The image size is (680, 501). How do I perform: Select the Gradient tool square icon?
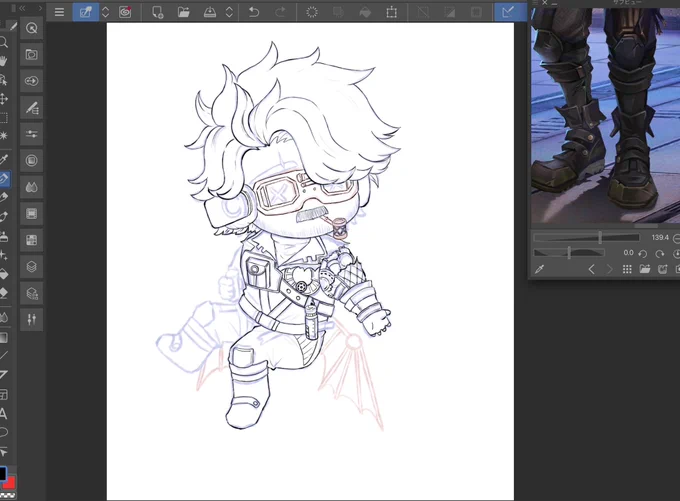point(3,337)
